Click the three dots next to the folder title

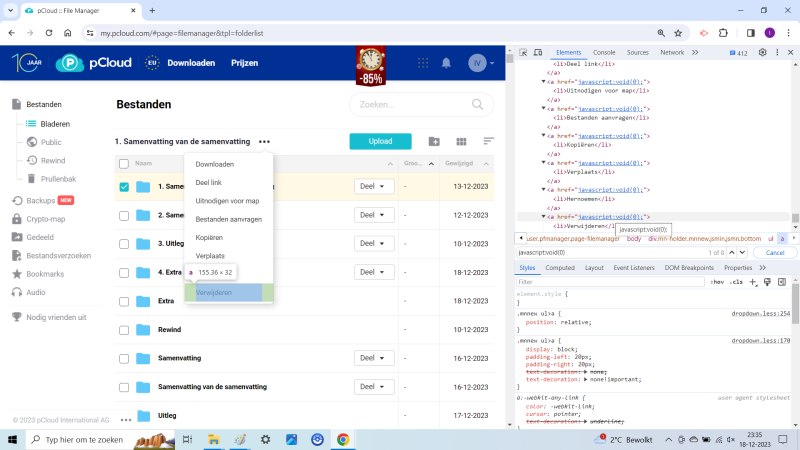point(264,142)
